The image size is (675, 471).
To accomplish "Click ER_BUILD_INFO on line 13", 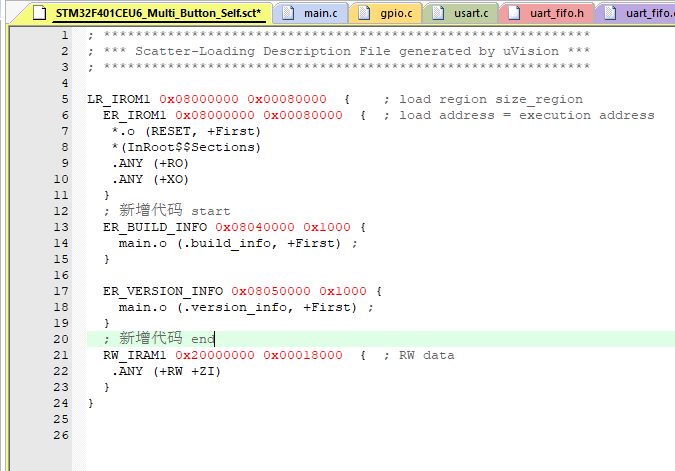I will click(x=155, y=227).
